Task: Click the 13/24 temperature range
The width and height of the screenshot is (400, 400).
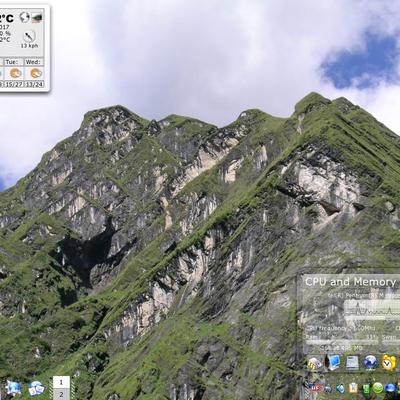Action: tap(34, 85)
